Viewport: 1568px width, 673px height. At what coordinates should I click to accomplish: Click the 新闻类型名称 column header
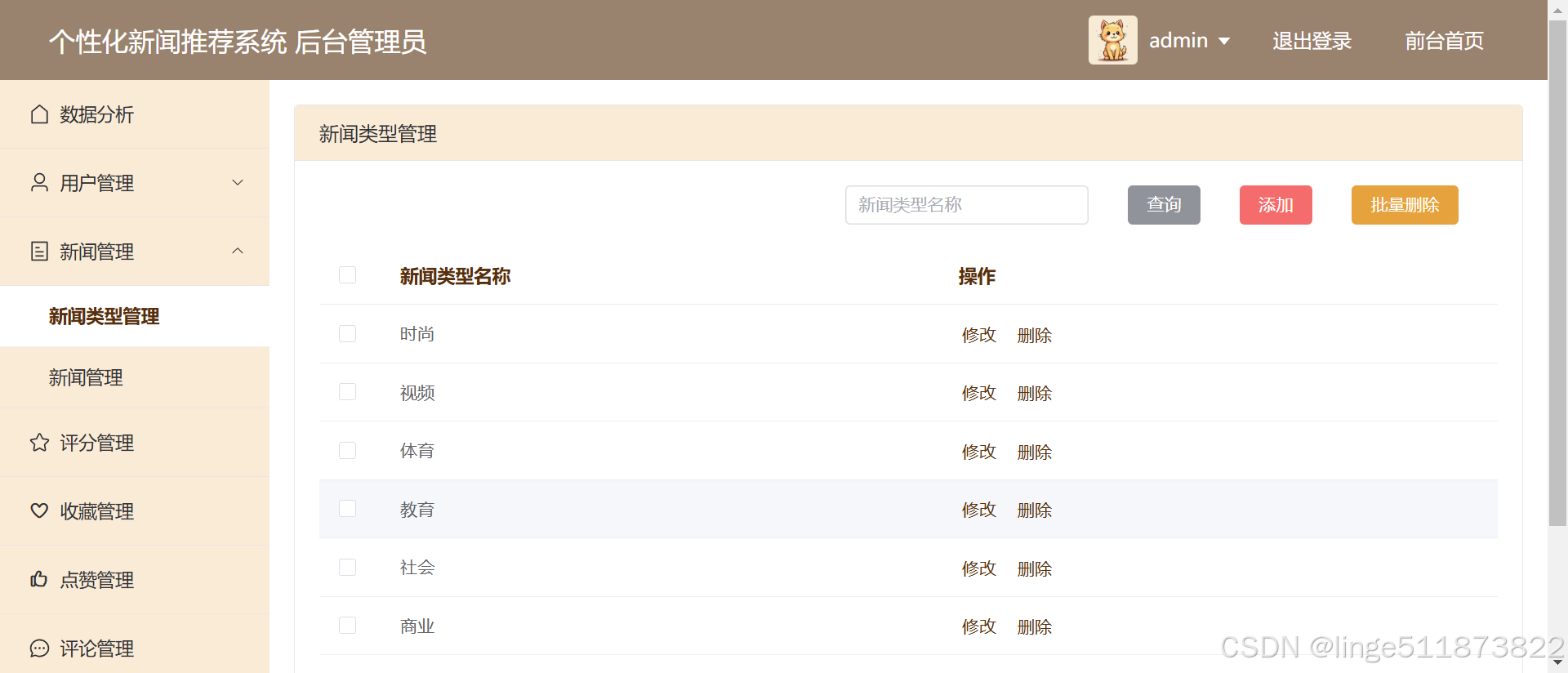[x=455, y=276]
